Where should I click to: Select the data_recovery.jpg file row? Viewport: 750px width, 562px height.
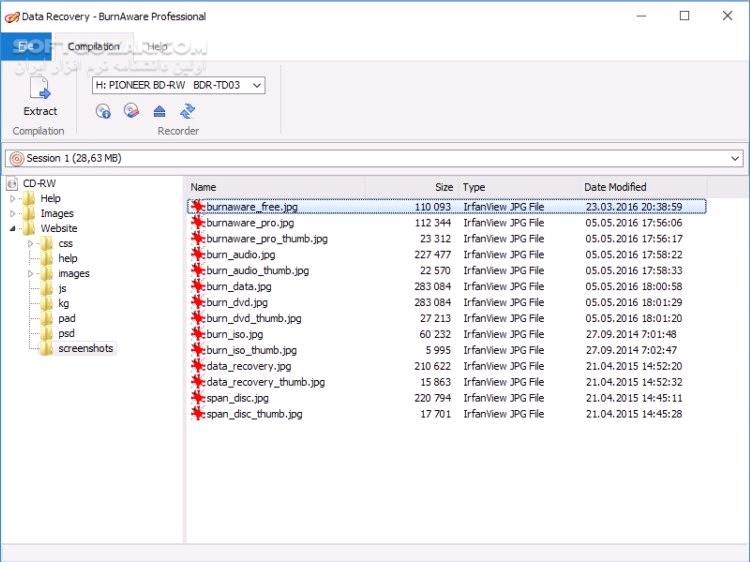click(447, 366)
